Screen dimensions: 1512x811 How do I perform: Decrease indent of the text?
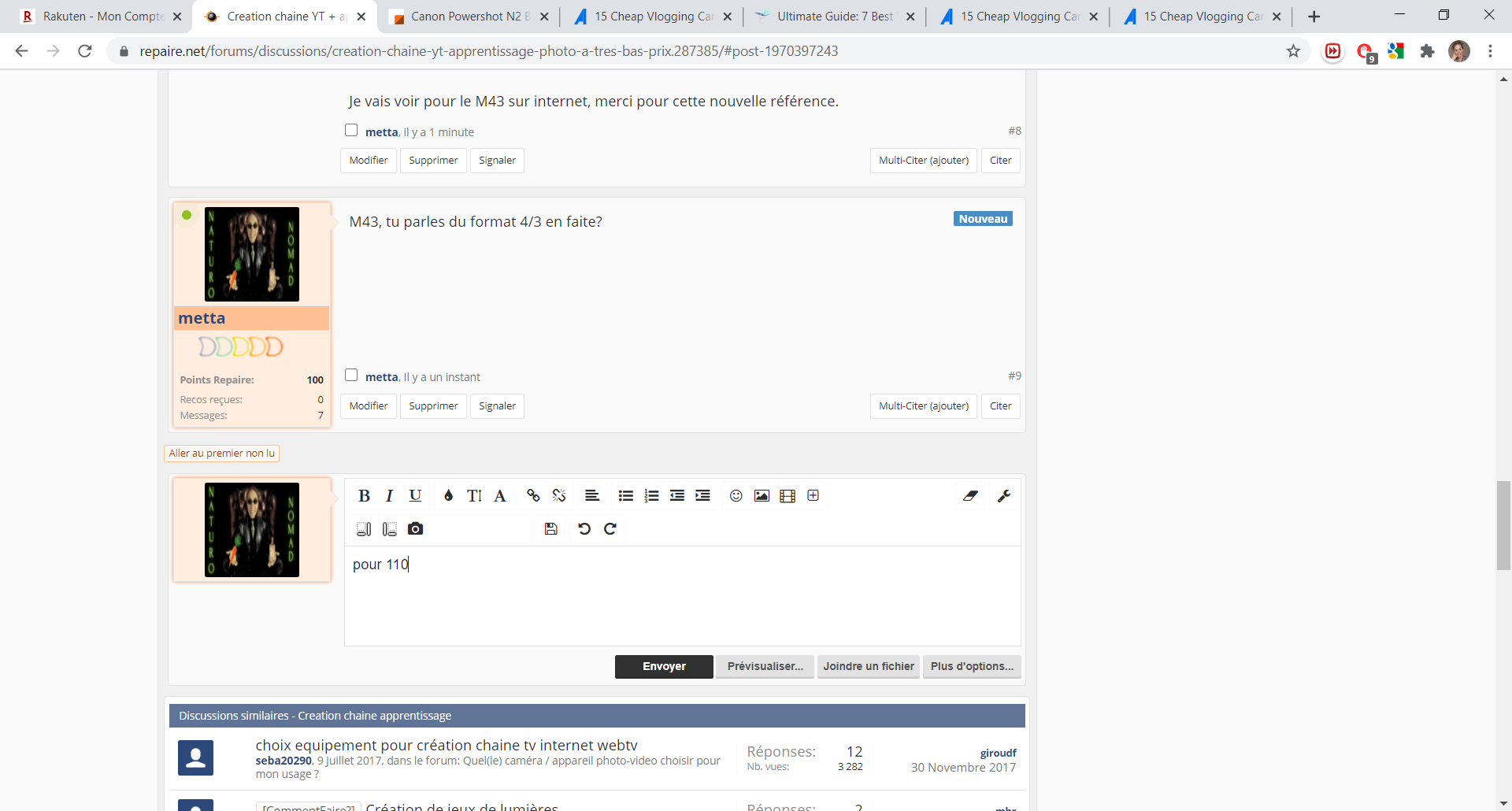[677, 496]
